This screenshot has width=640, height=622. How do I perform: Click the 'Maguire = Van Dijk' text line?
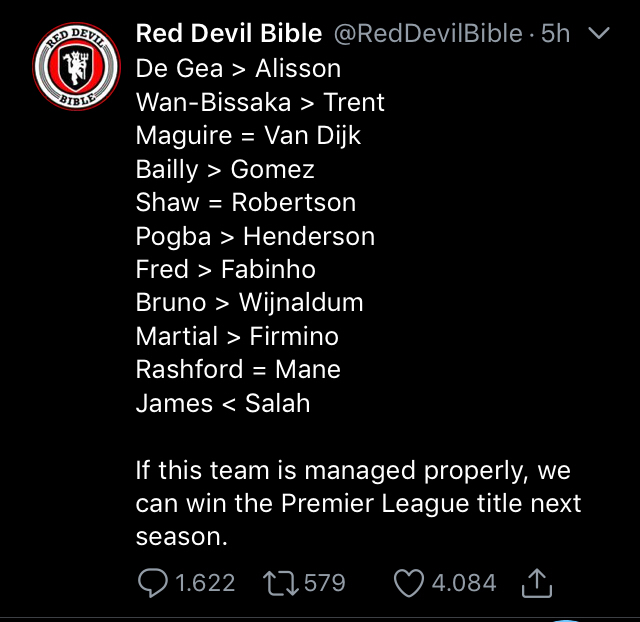coord(248,135)
